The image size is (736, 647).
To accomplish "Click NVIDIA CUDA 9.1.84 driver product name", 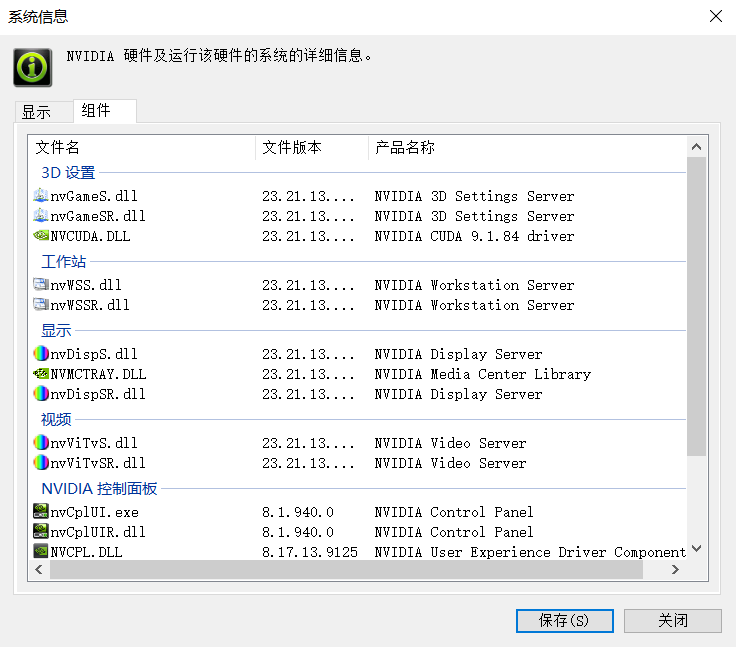I will point(474,236).
